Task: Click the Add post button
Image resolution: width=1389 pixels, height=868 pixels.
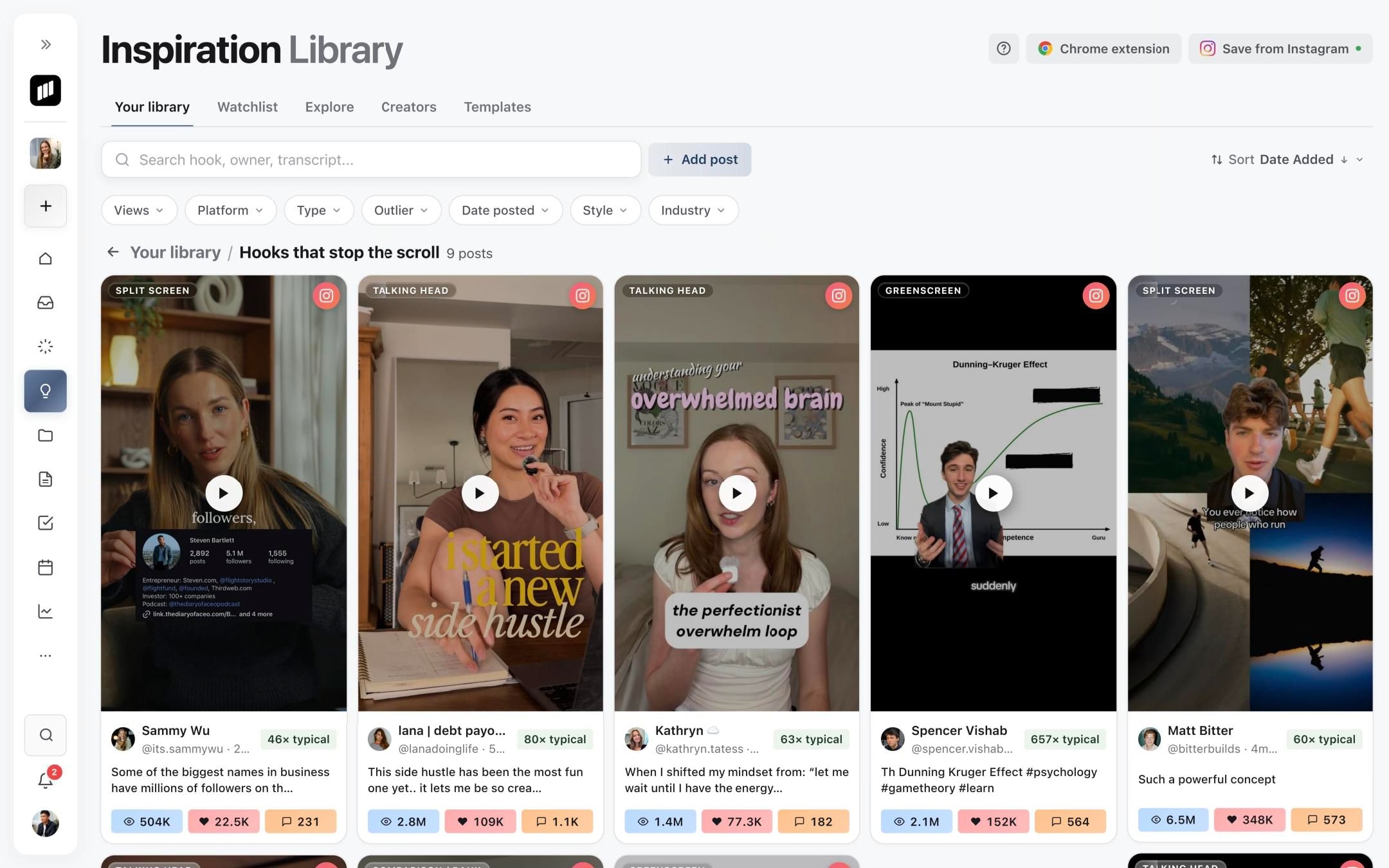Action: (x=700, y=159)
